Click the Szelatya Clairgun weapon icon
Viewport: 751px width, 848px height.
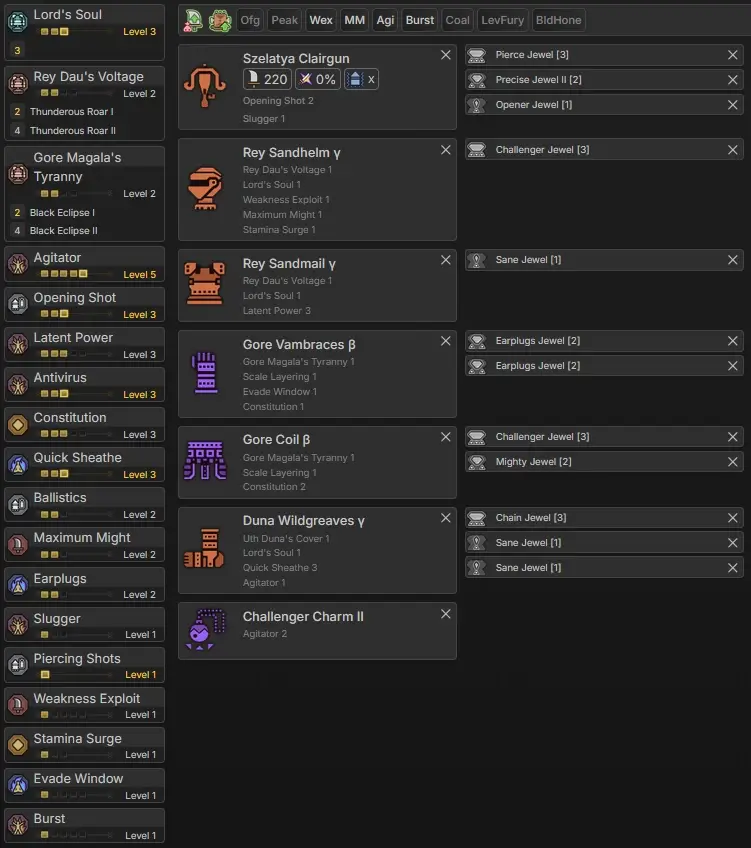coord(205,87)
